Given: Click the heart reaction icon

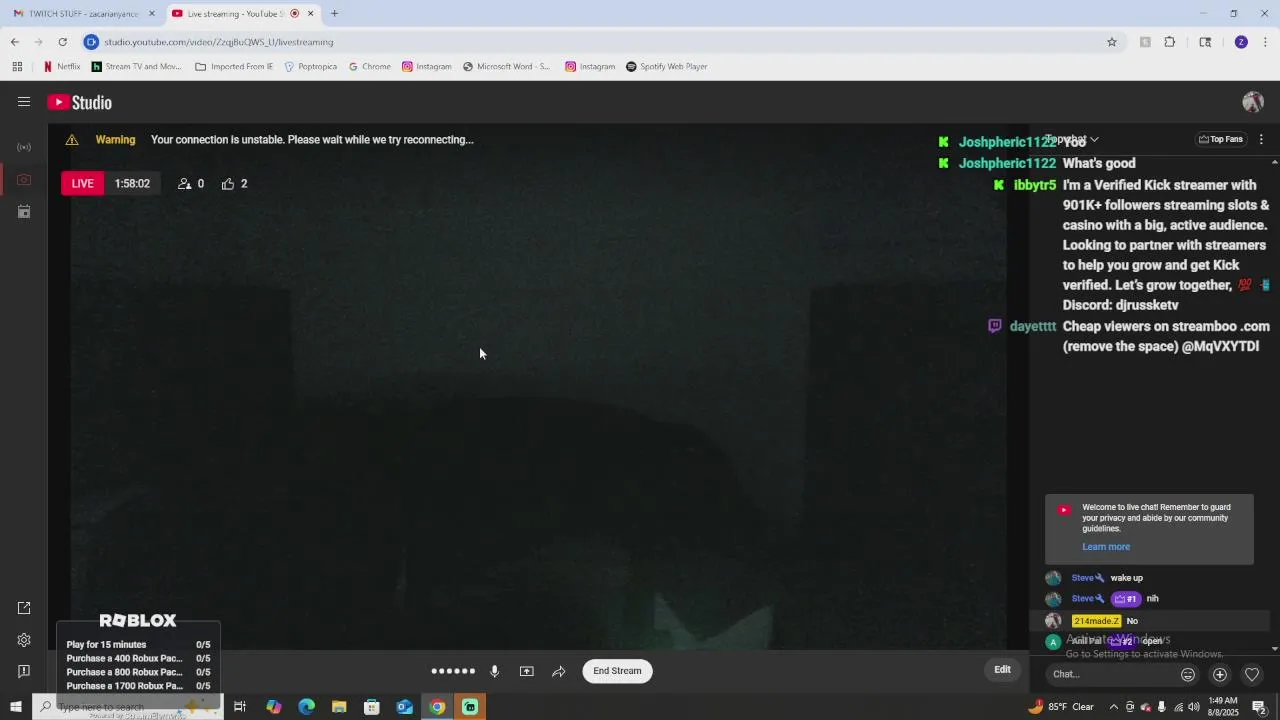Looking at the screenshot, I should (x=1252, y=674).
